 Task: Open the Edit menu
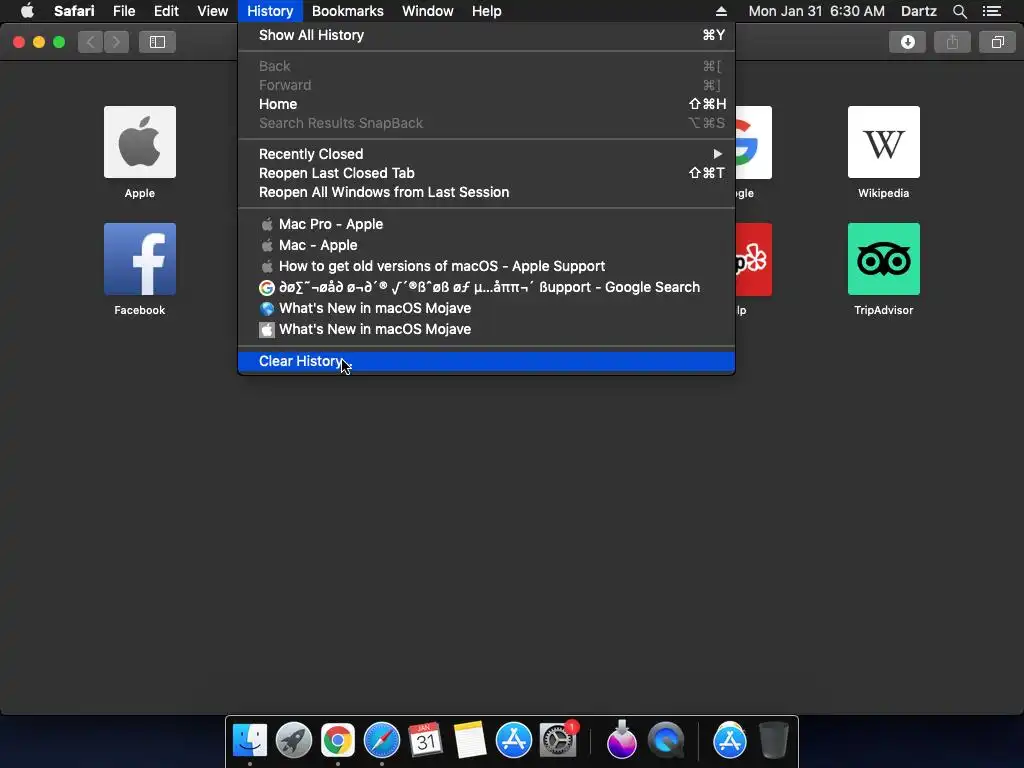tap(166, 11)
